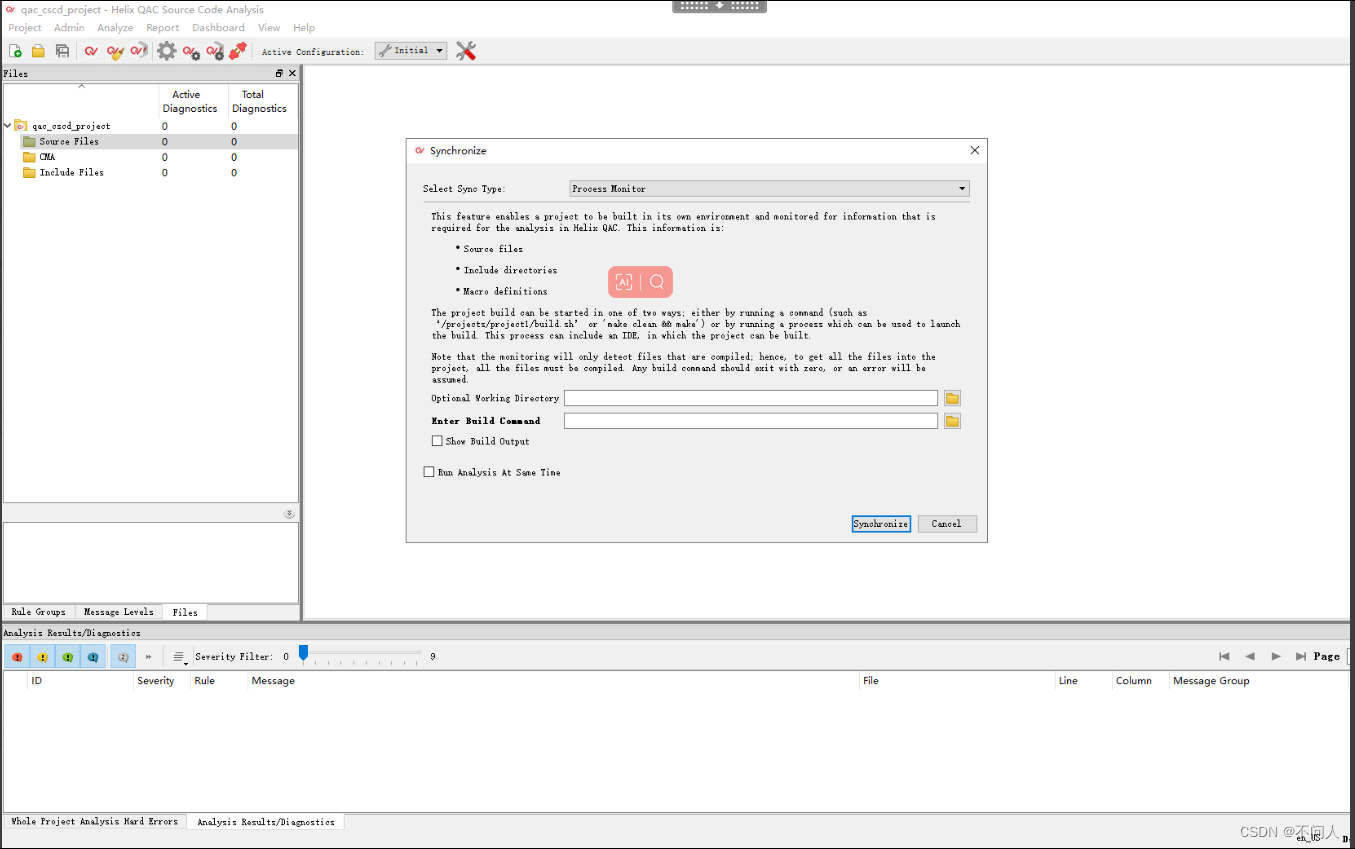Click the Analyze icon with small gear
The image size is (1355, 849).
tap(191, 51)
